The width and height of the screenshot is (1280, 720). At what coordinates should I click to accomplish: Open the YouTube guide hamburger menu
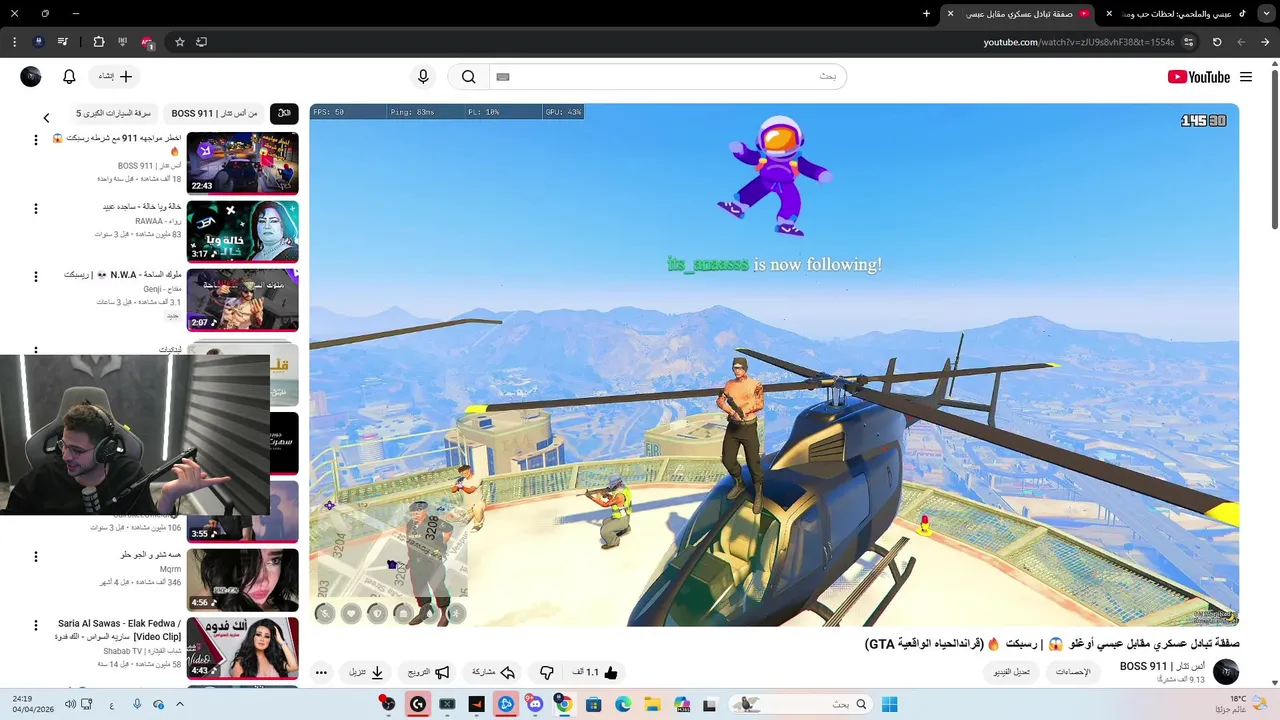tap(1246, 77)
